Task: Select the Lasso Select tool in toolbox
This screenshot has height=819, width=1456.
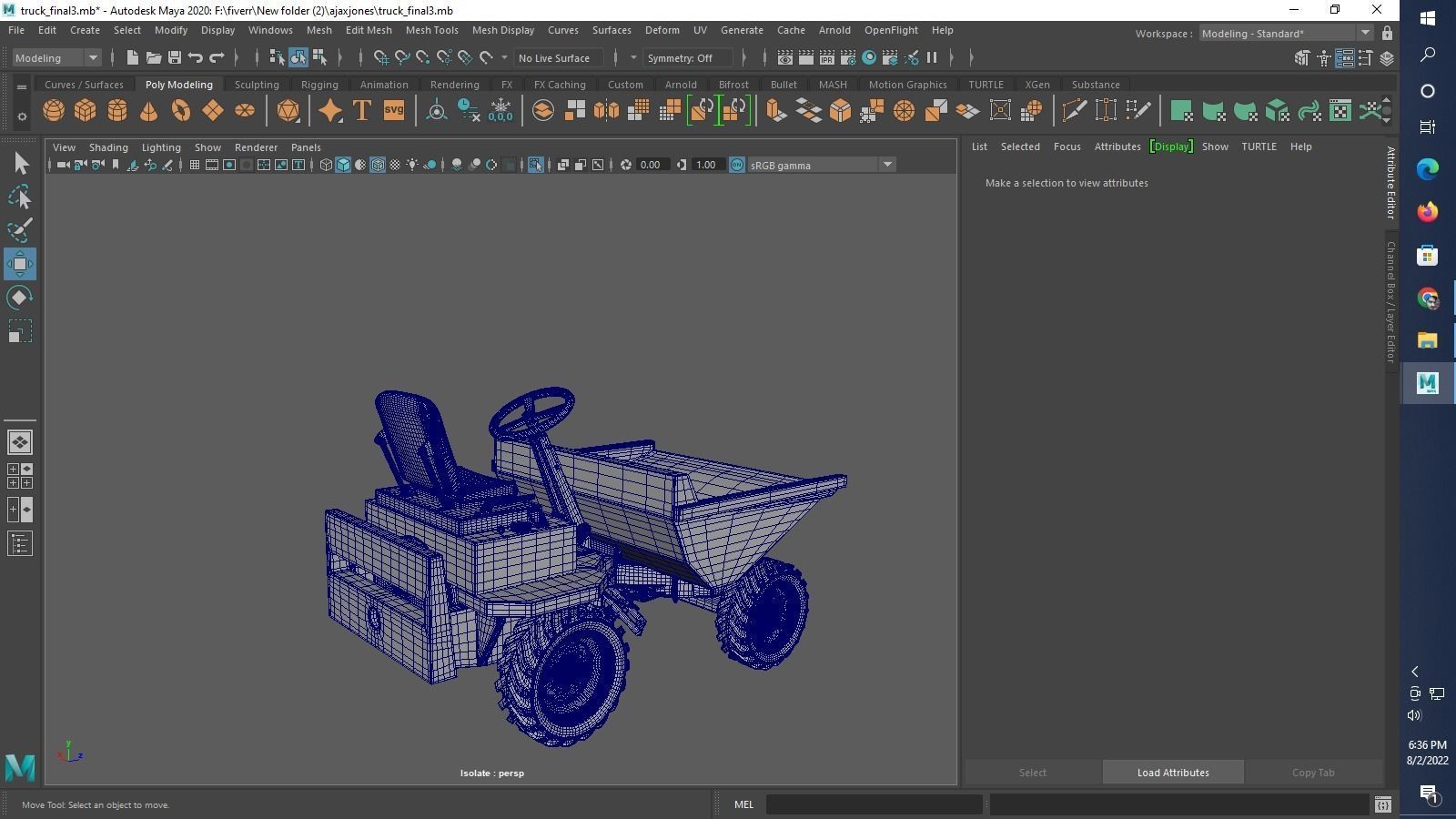Action: [x=20, y=197]
